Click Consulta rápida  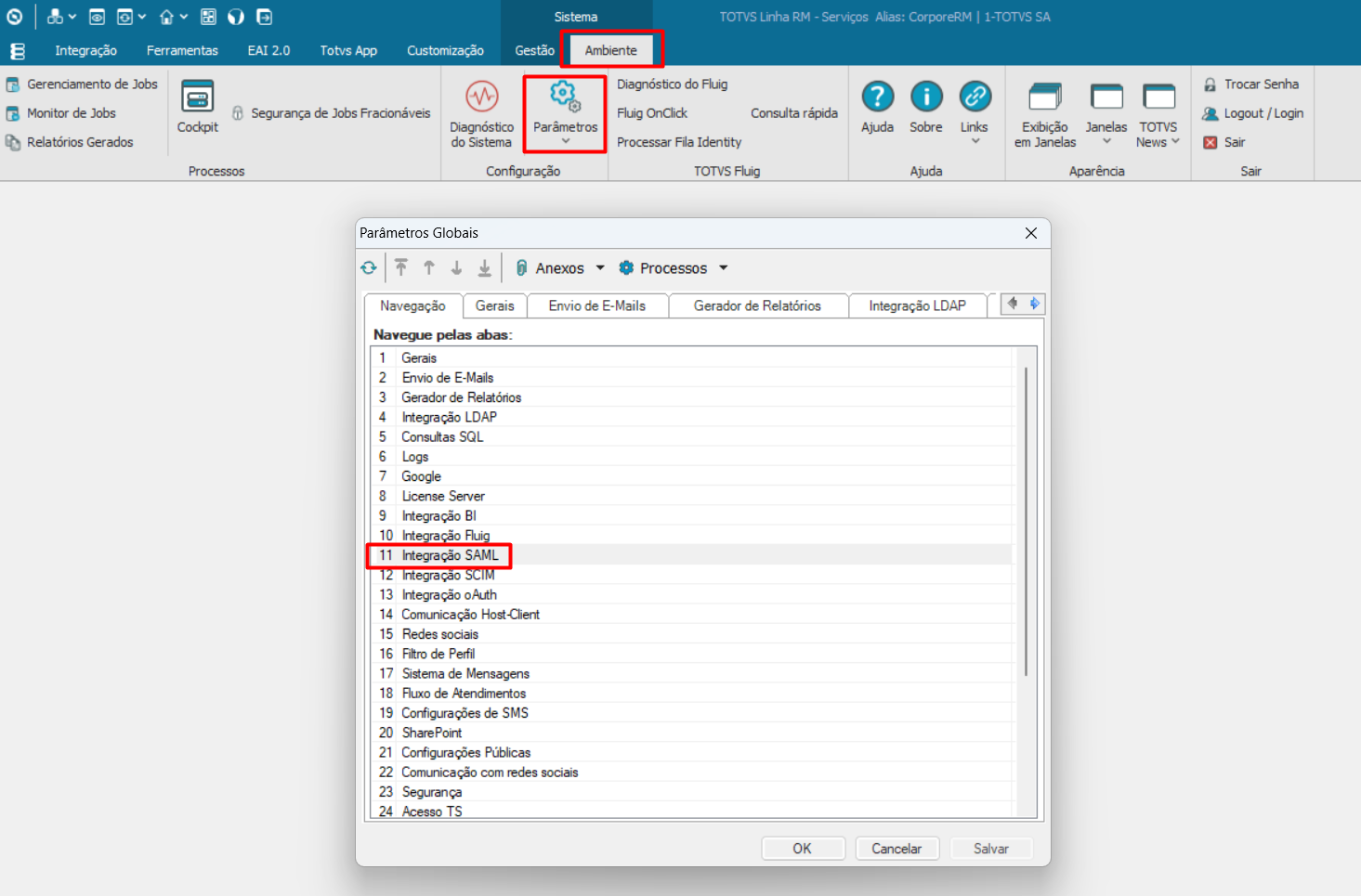point(794,113)
